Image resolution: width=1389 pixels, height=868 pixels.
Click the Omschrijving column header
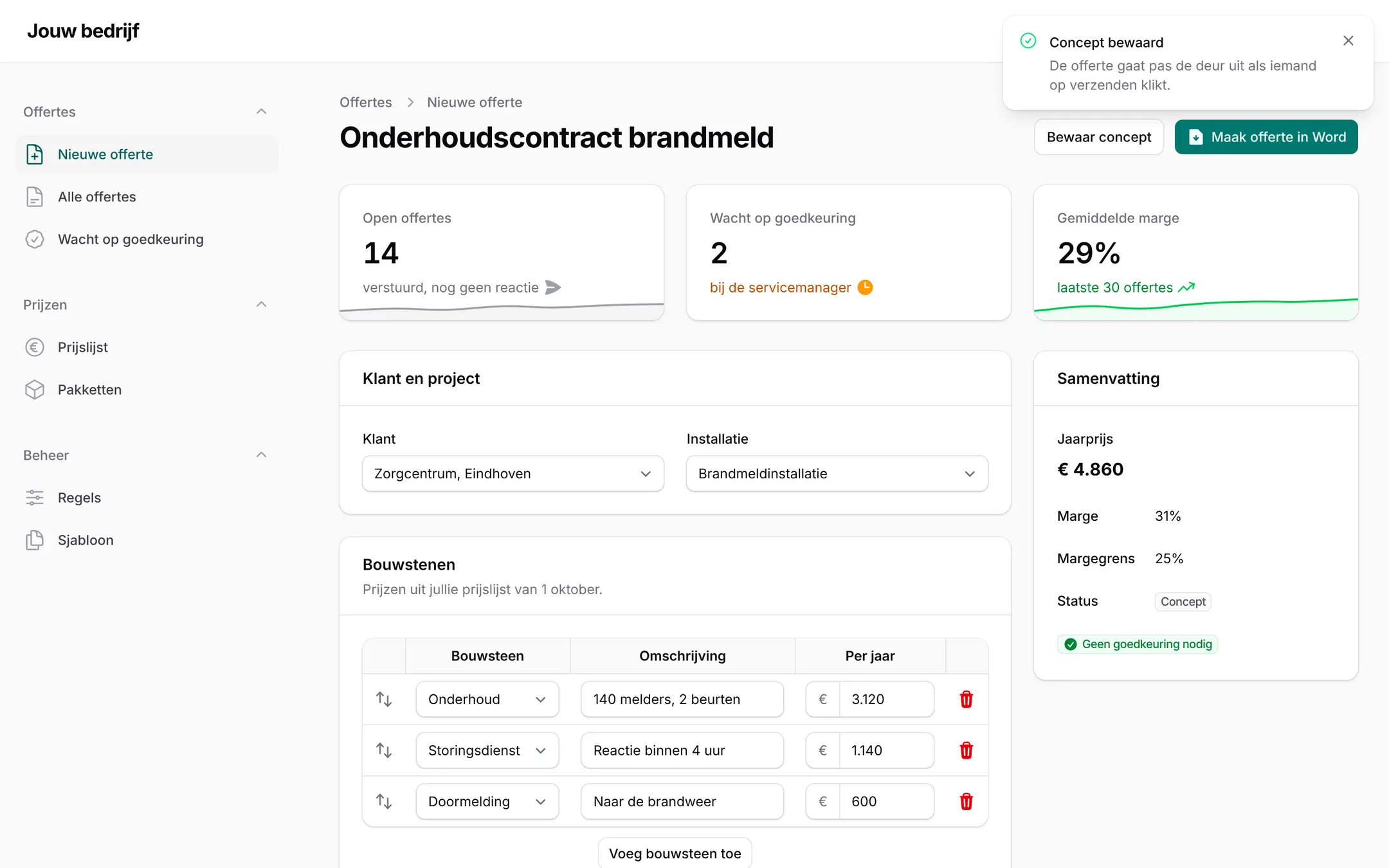coord(682,656)
